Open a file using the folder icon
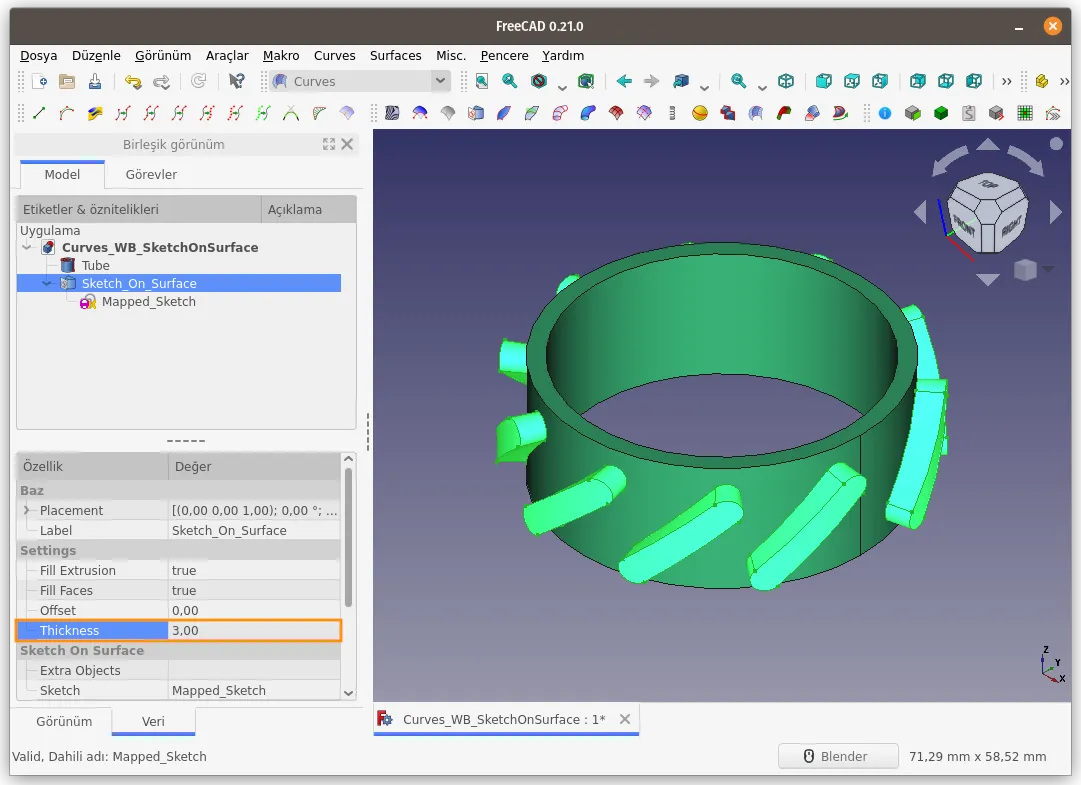The width and height of the screenshot is (1081, 785). pyautogui.click(x=67, y=81)
